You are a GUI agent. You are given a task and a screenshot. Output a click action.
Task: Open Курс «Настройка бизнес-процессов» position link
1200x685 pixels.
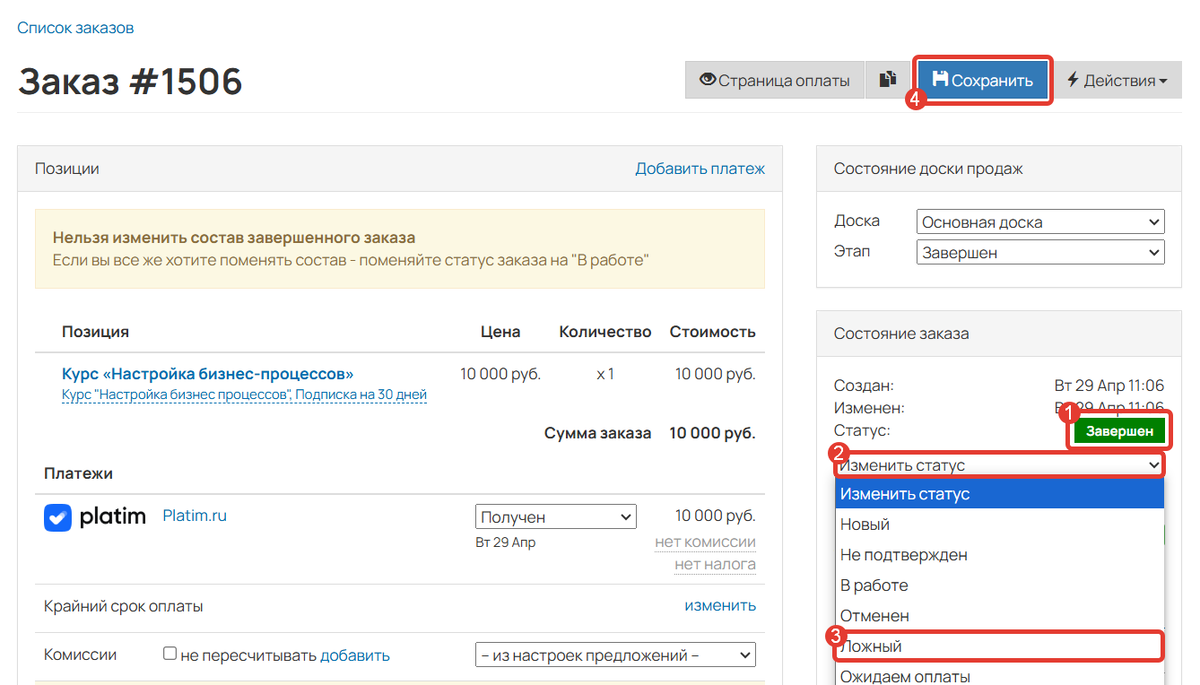(x=208, y=374)
